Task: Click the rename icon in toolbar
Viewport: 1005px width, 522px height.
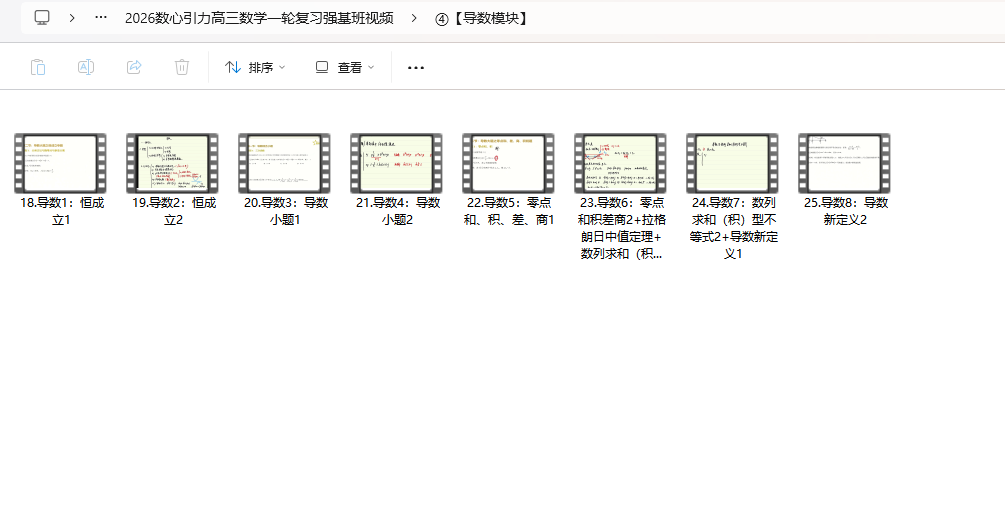Action: [86, 67]
